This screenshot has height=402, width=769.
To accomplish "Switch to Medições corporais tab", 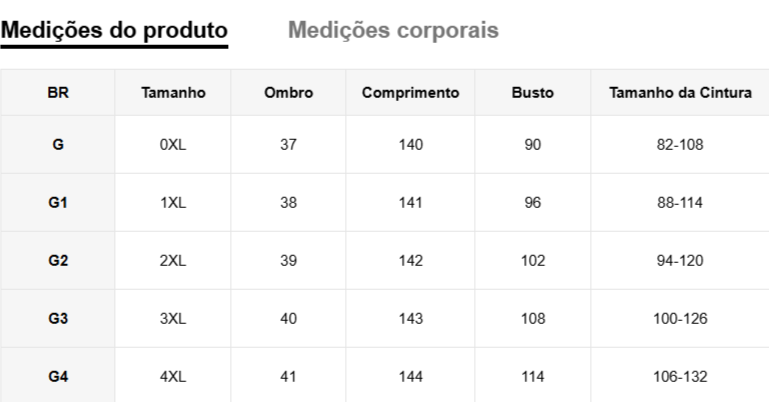I will [x=393, y=30].
